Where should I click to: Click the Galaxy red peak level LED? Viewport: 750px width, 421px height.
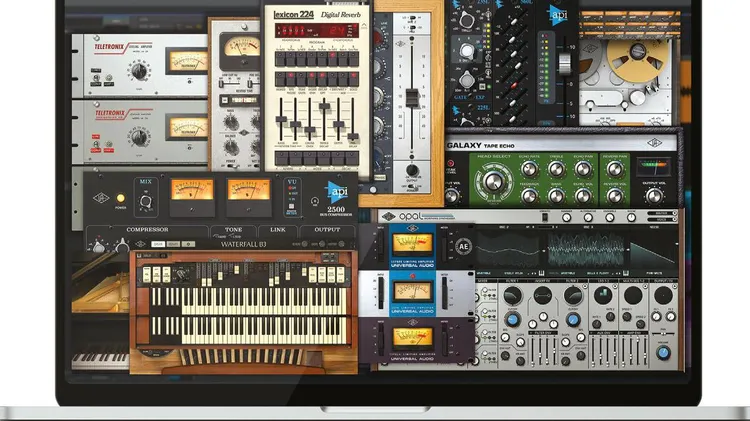point(451,163)
